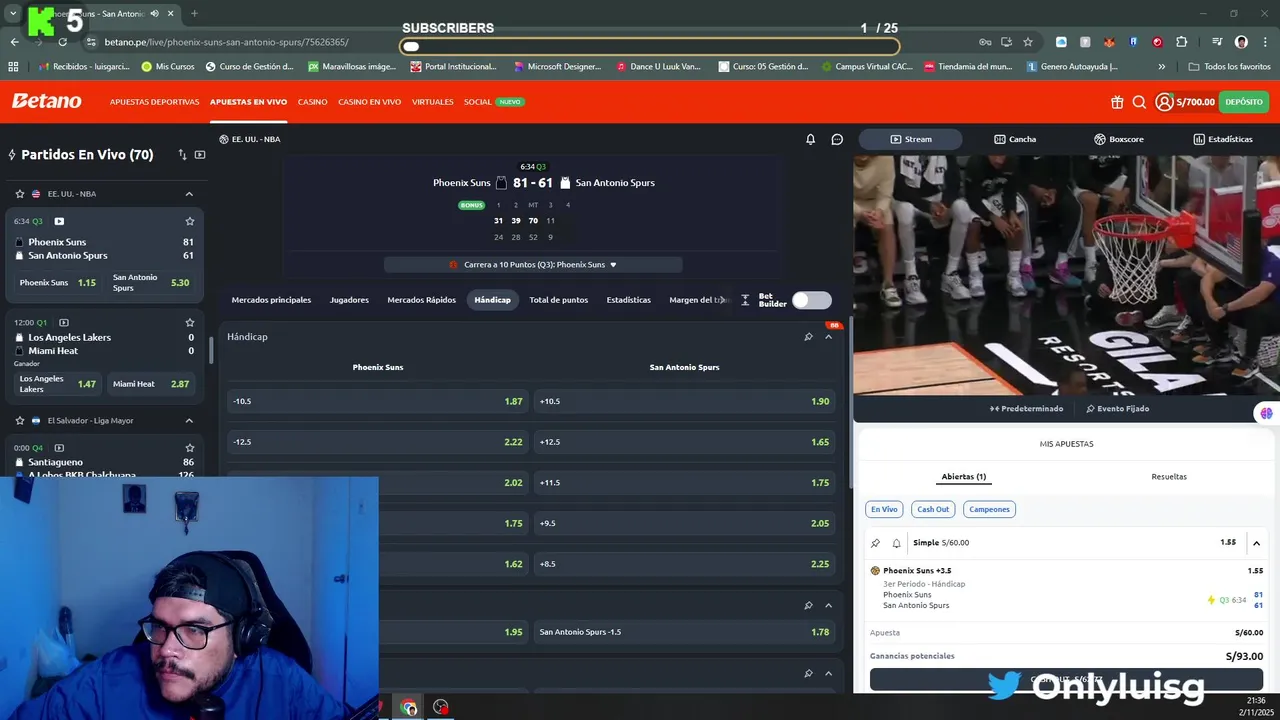This screenshot has width=1280, height=720.
Task: Click the live stream video
Action: pos(1066,275)
